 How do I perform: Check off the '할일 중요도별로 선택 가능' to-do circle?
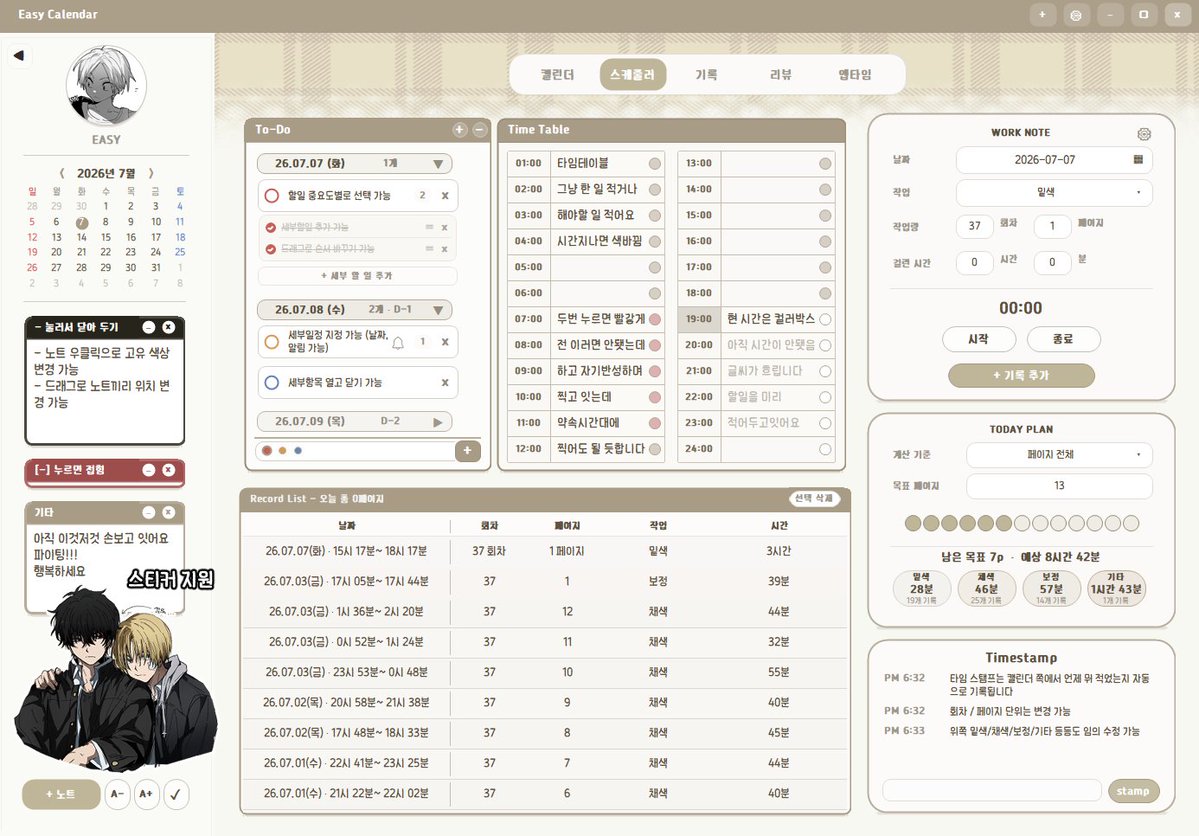coord(271,196)
